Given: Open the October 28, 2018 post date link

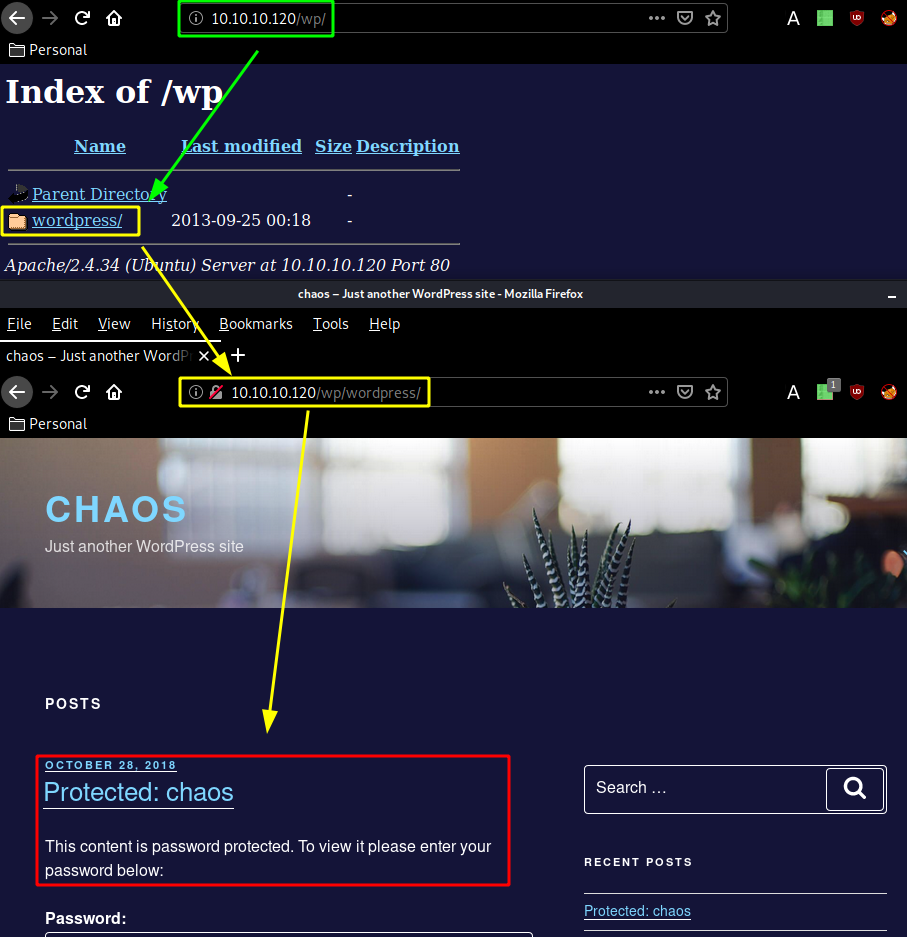Looking at the screenshot, I should 111,765.
